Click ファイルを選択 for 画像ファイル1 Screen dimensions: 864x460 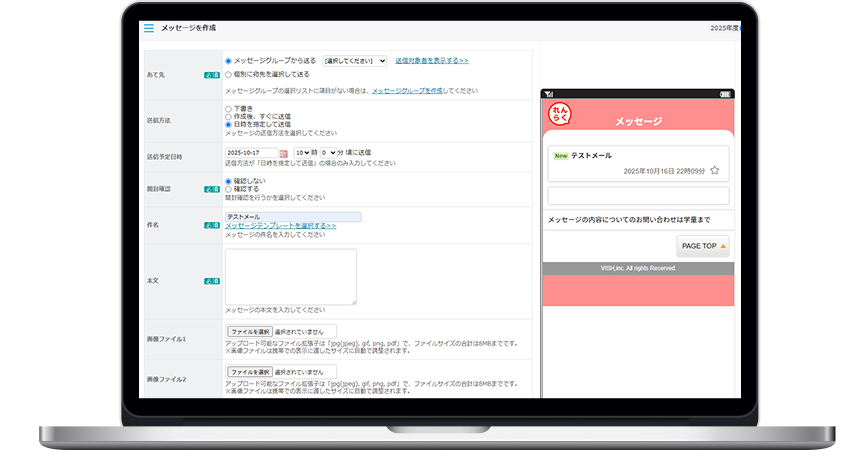coord(250,332)
